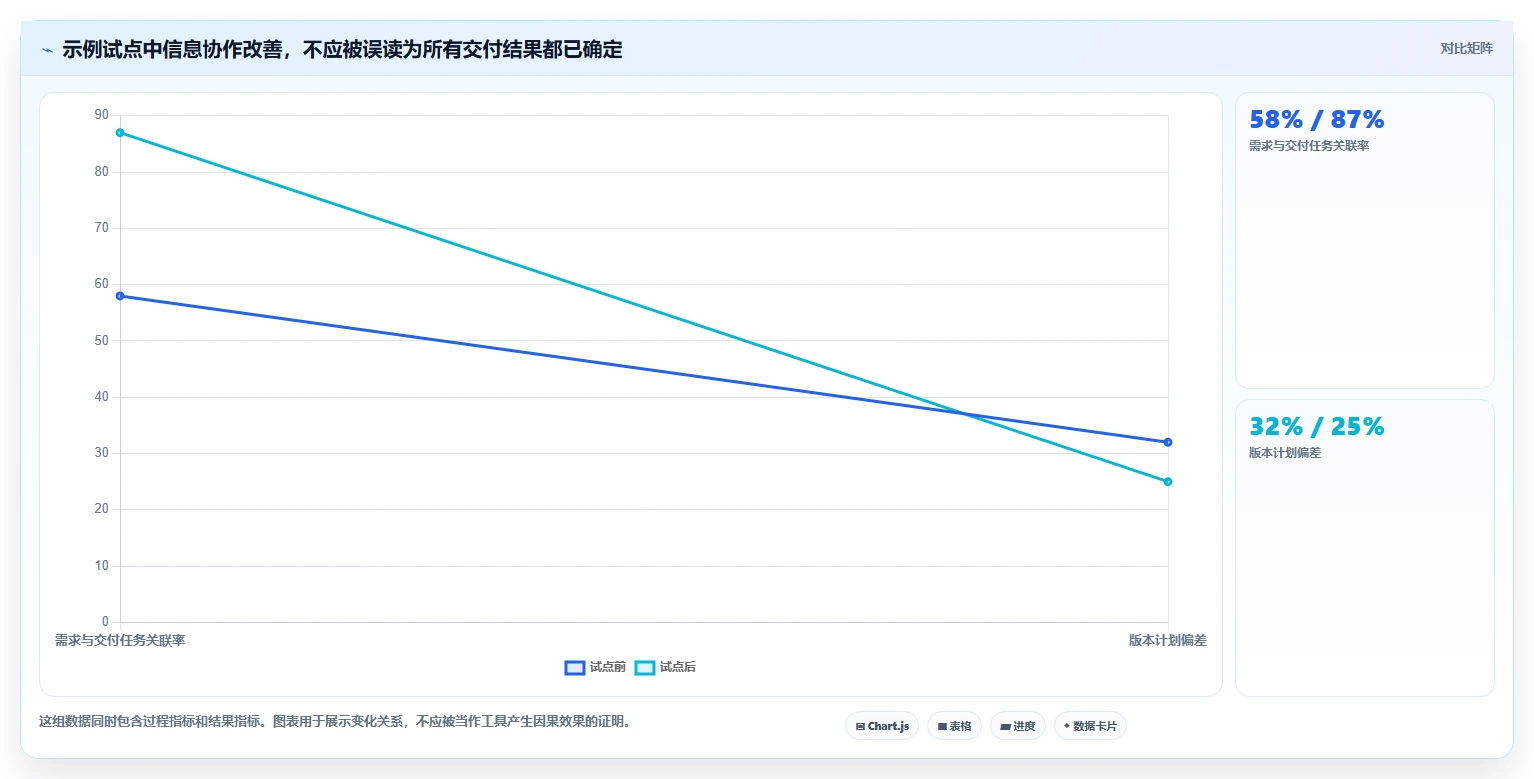Click the 数据卡片 tag
Screen dimensions: 1534x779
pos(1090,726)
